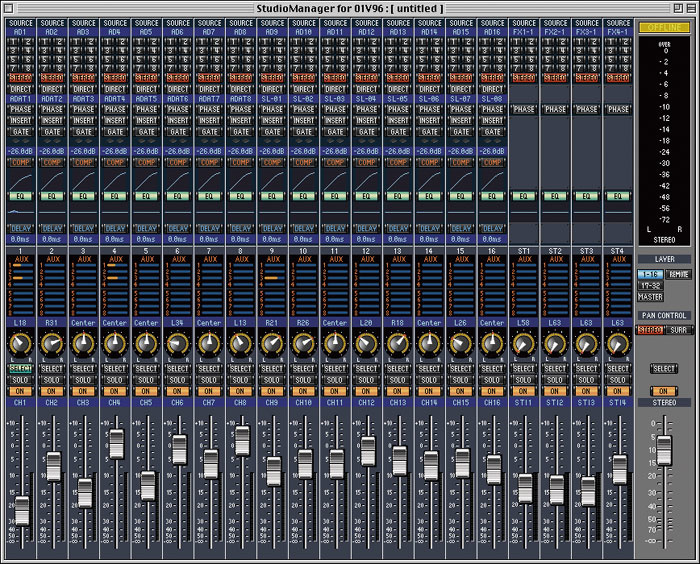Click the 0.0ms delay value on channel 6
700x564 pixels.
pyautogui.click(x=178, y=239)
